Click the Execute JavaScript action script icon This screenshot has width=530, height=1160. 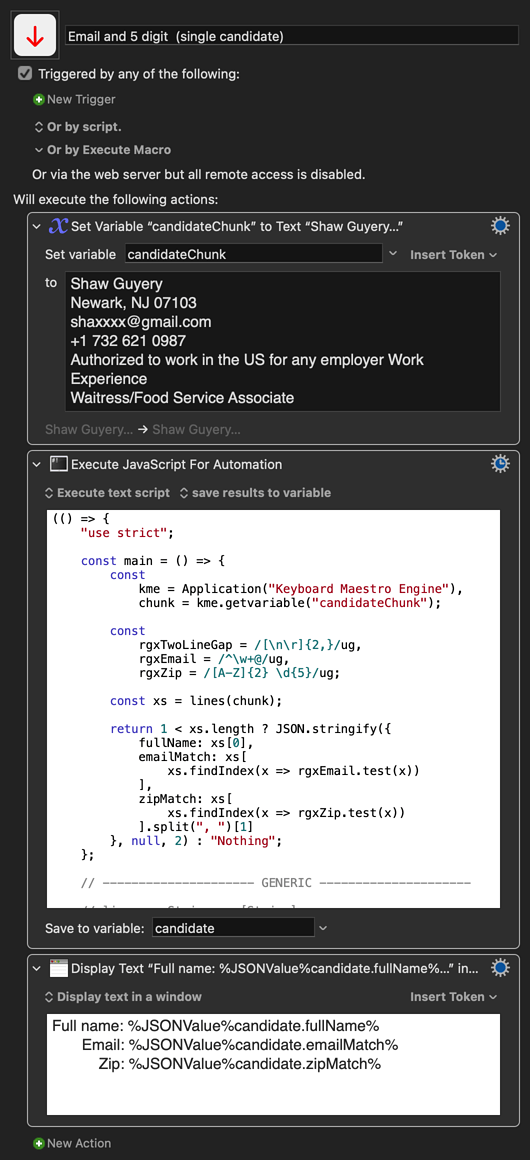click(x=58, y=464)
